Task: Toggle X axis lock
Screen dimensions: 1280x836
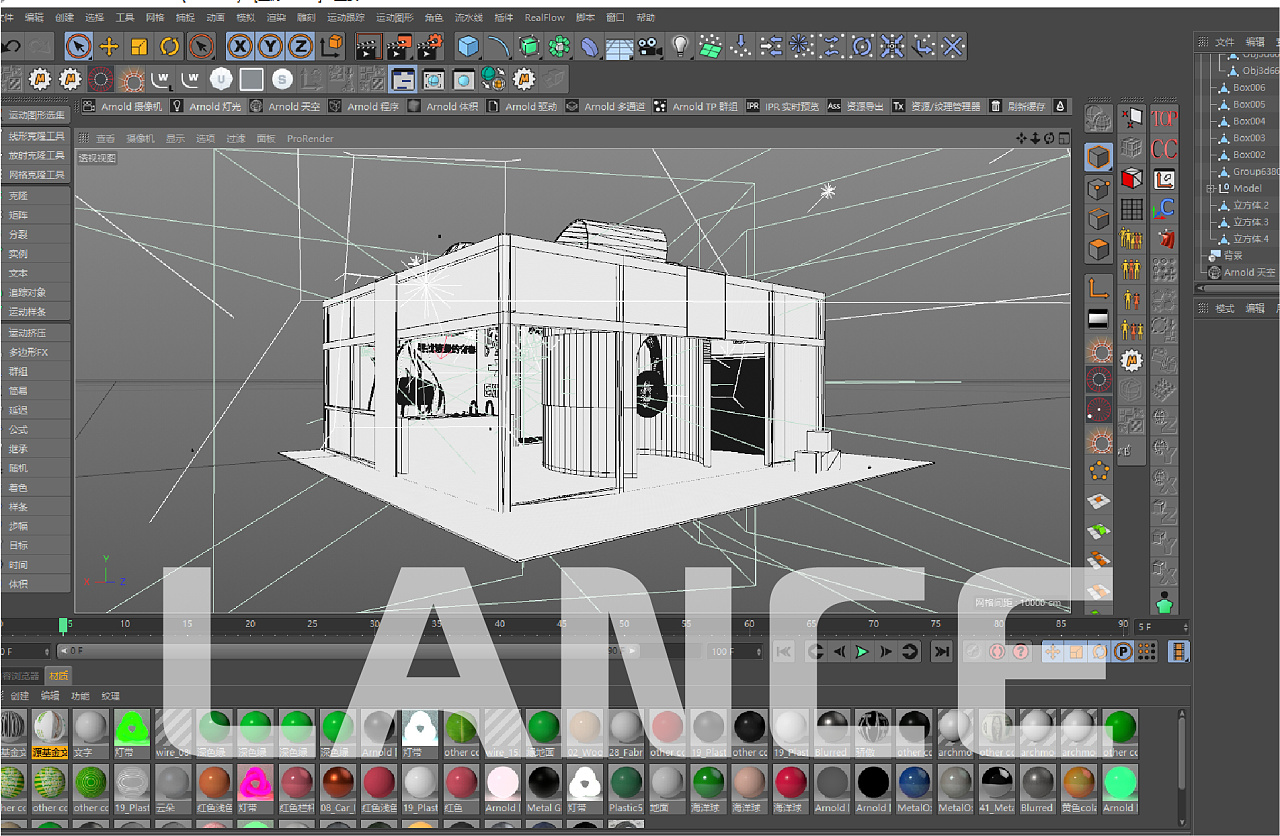Action: 240,46
